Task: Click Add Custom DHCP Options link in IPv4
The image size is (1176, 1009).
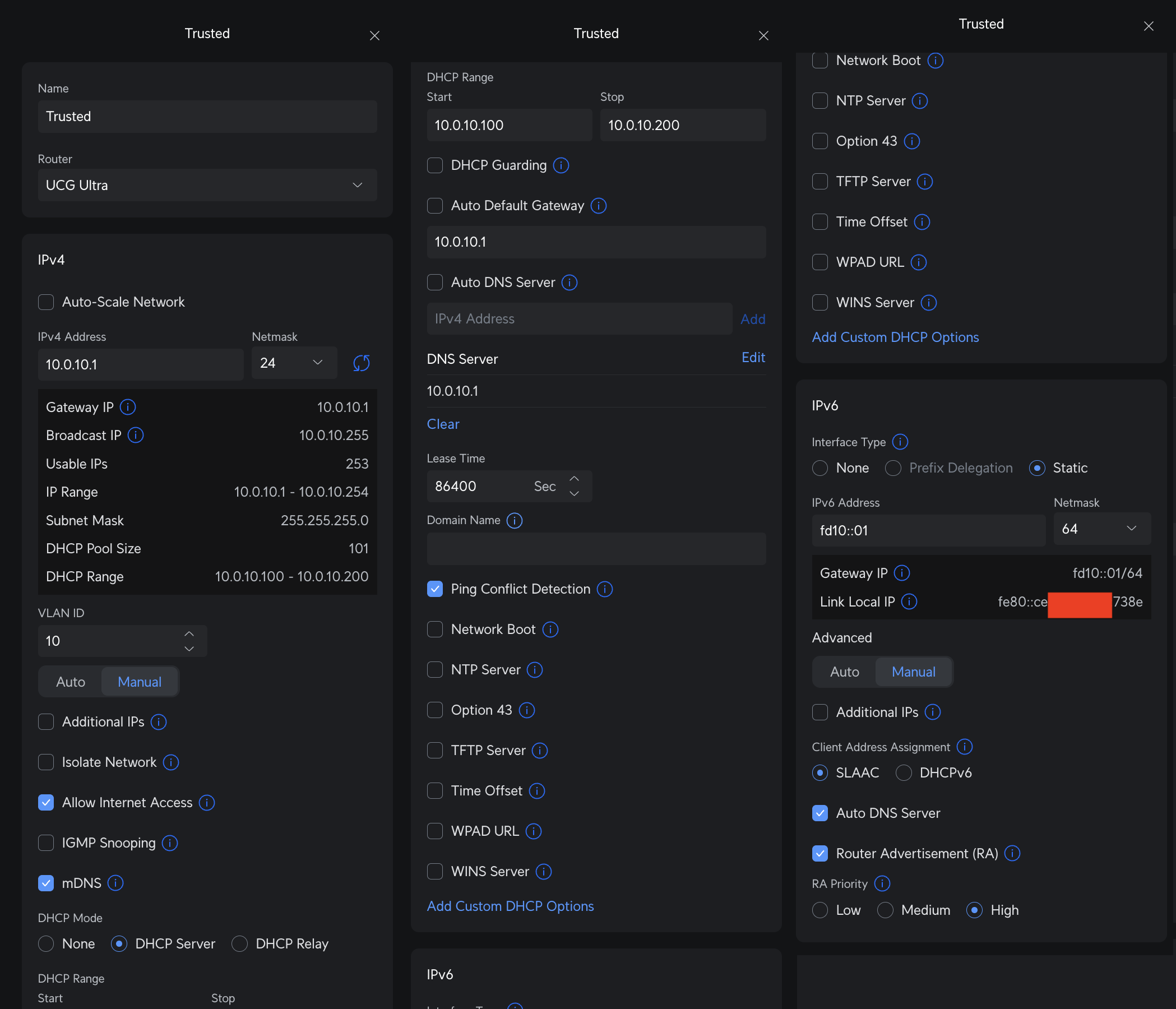Action: [x=510, y=906]
